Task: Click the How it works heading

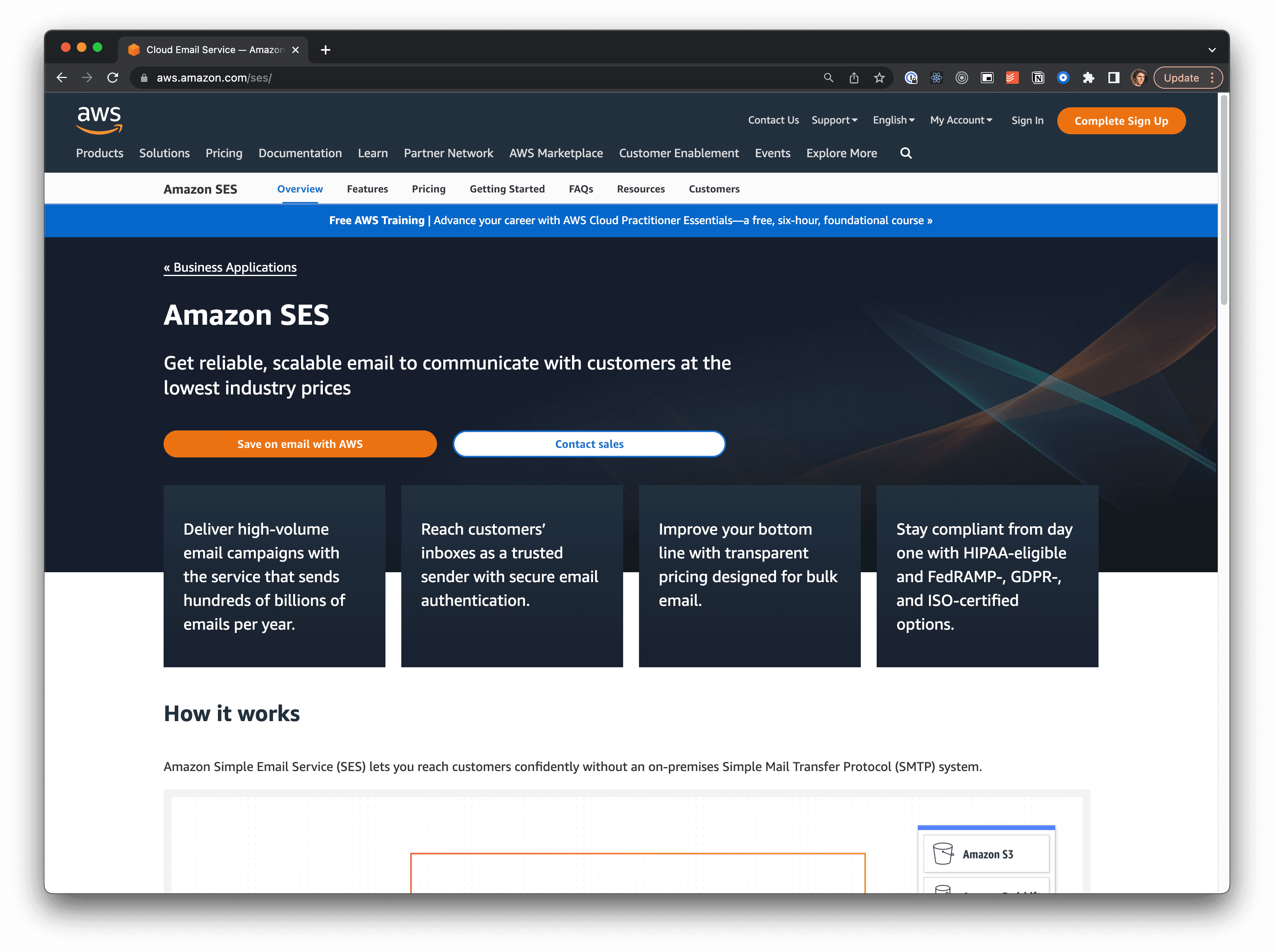Action: 231,714
